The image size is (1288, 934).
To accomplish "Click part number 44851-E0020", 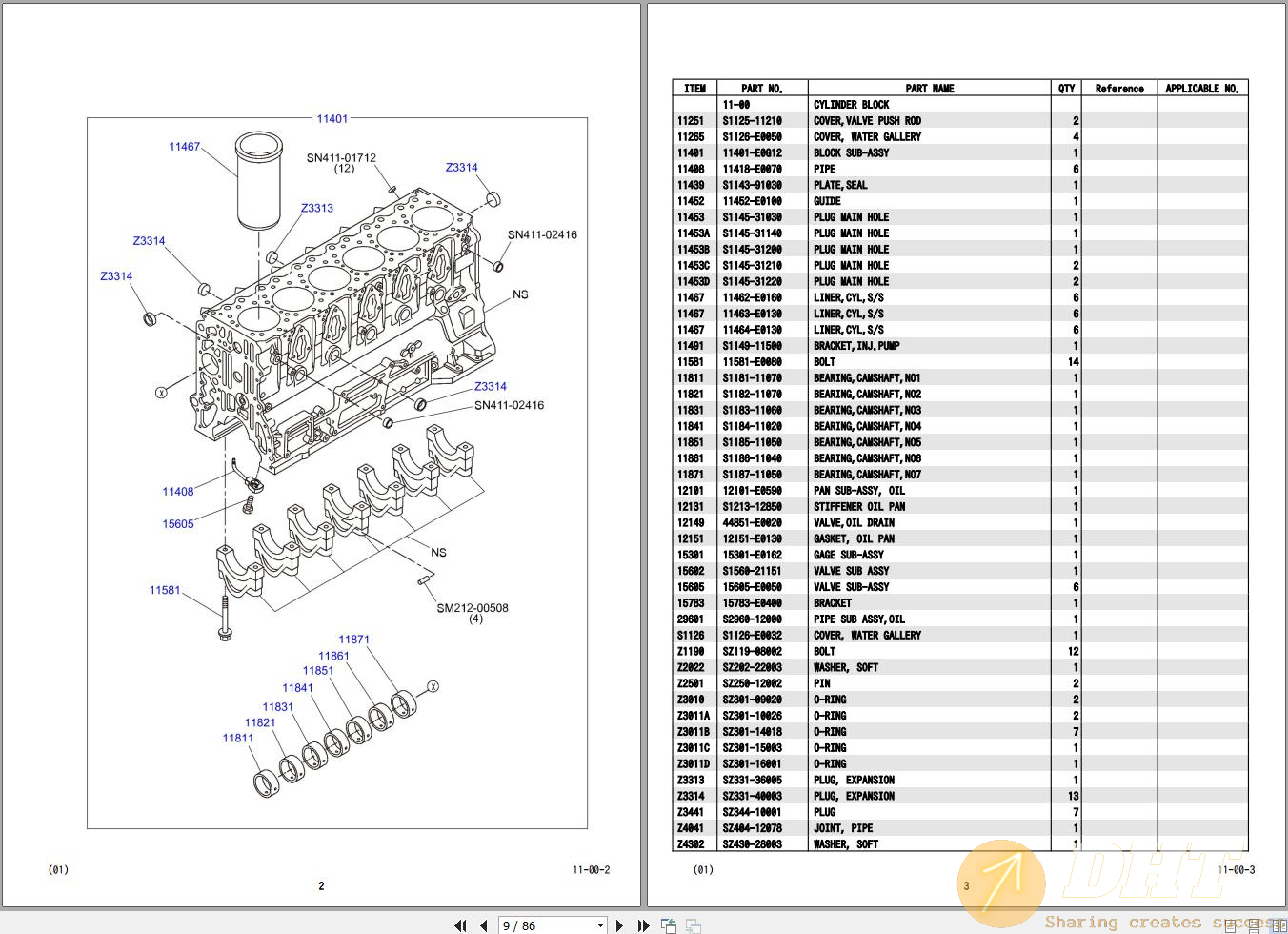I will pyautogui.click(x=753, y=523).
